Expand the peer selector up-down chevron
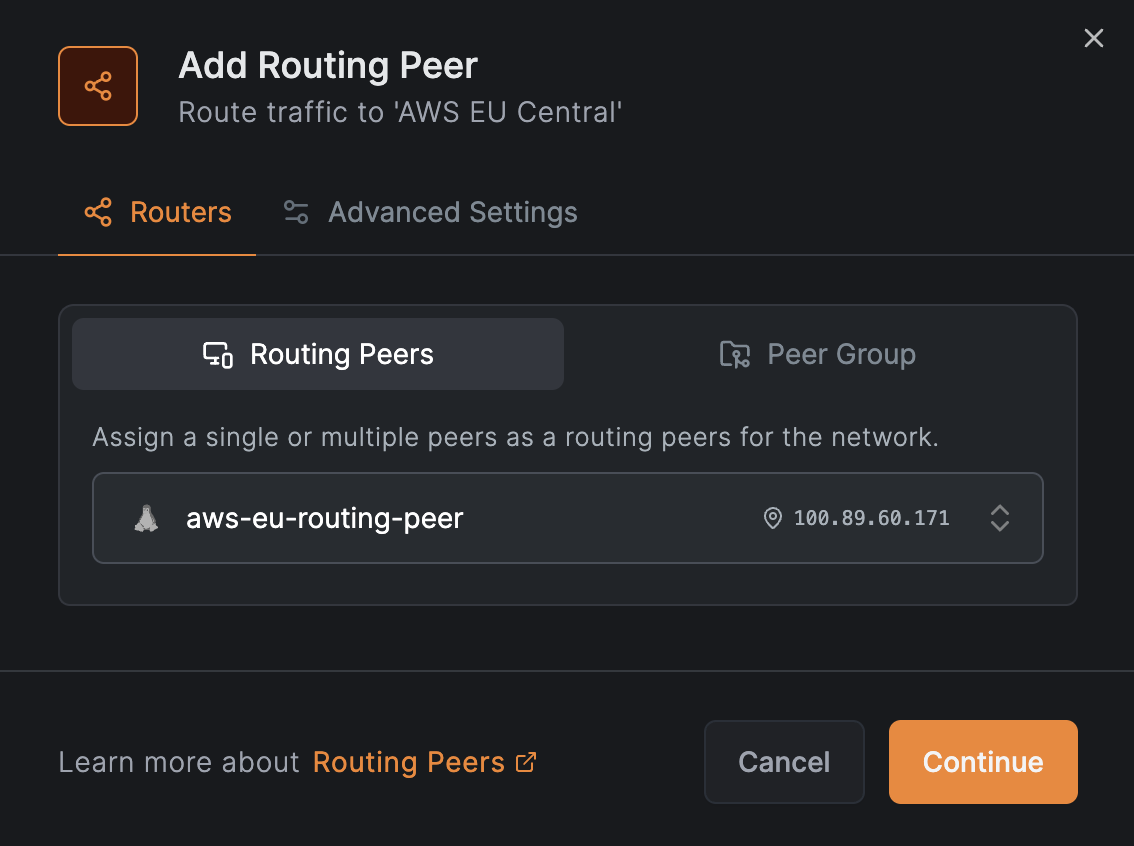 click(x=999, y=518)
